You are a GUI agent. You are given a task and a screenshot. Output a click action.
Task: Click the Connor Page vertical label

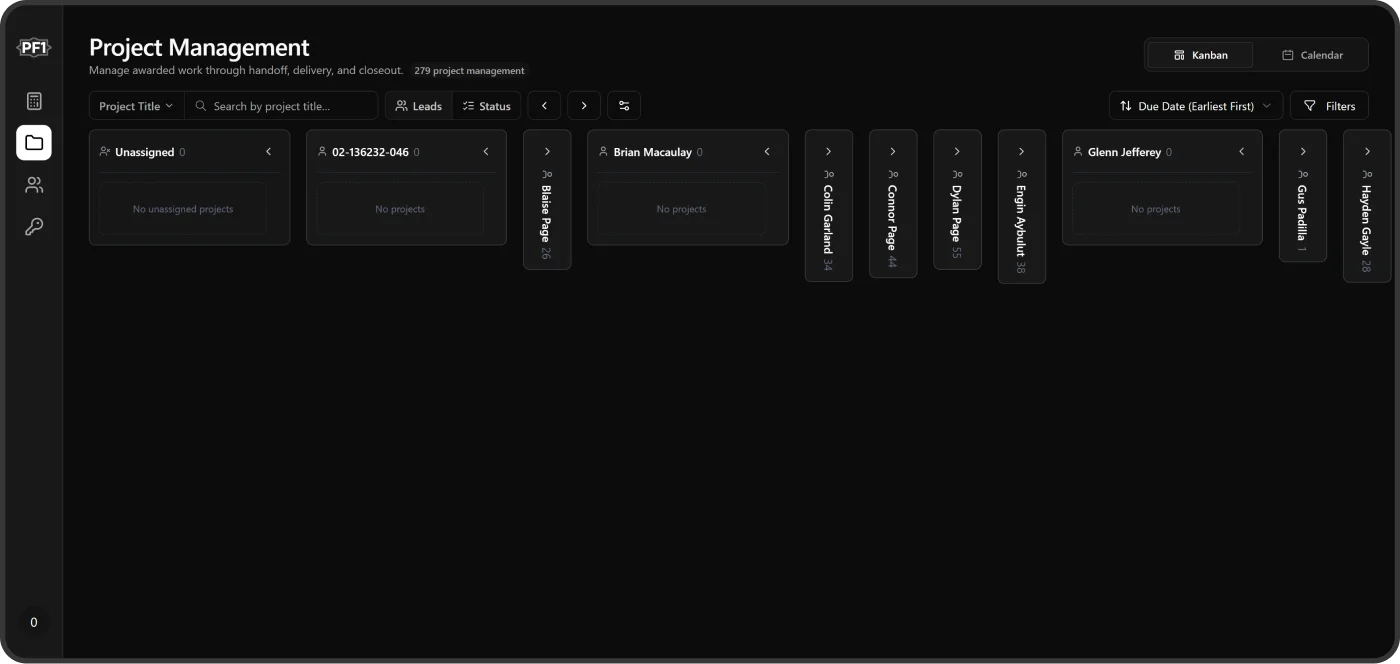(x=893, y=218)
